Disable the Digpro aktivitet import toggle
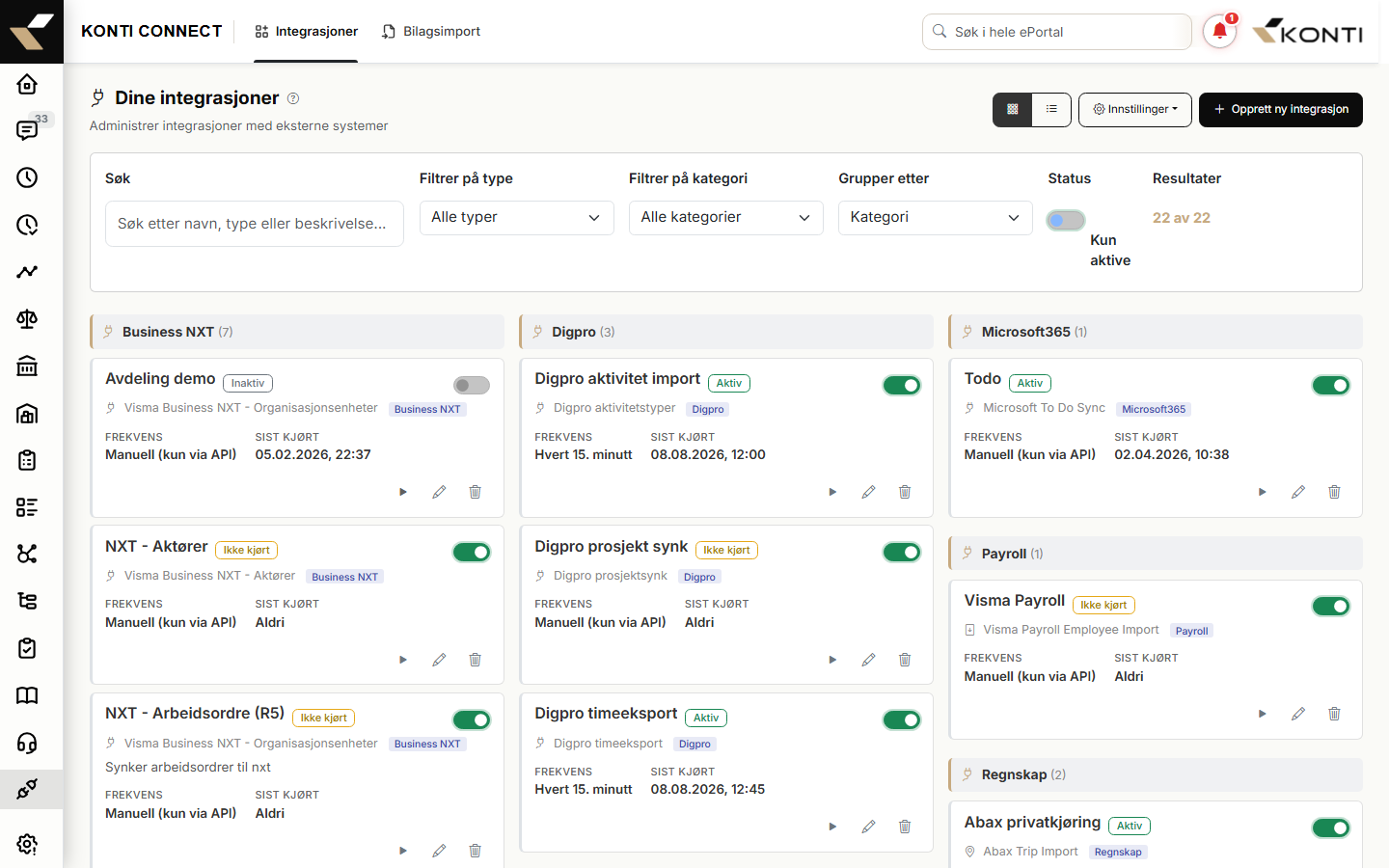Viewport: 1389px width, 868px height. point(902,386)
